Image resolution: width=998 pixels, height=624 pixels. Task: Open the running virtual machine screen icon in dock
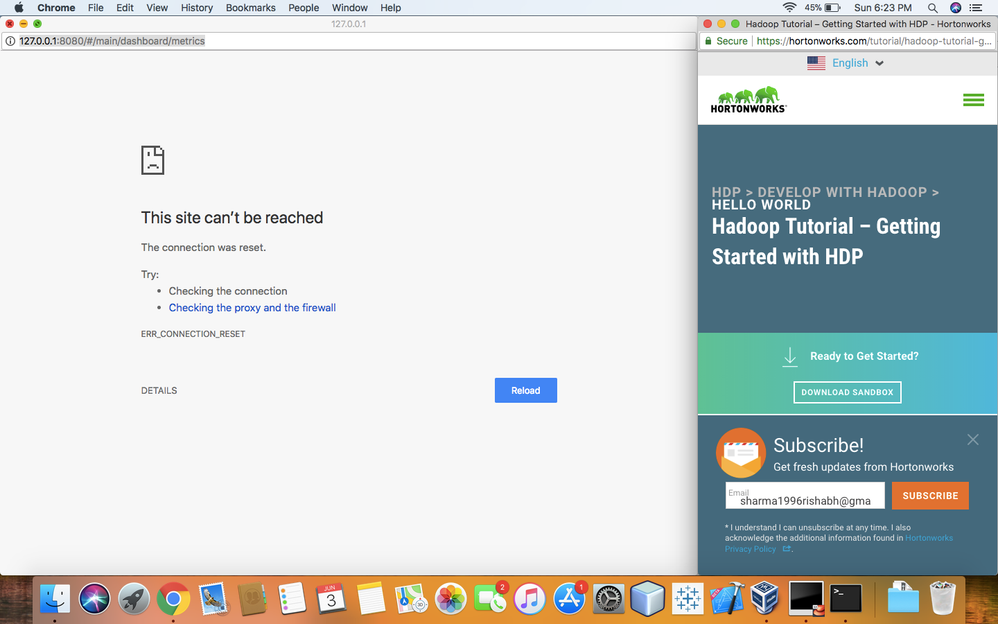click(x=806, y=599)
